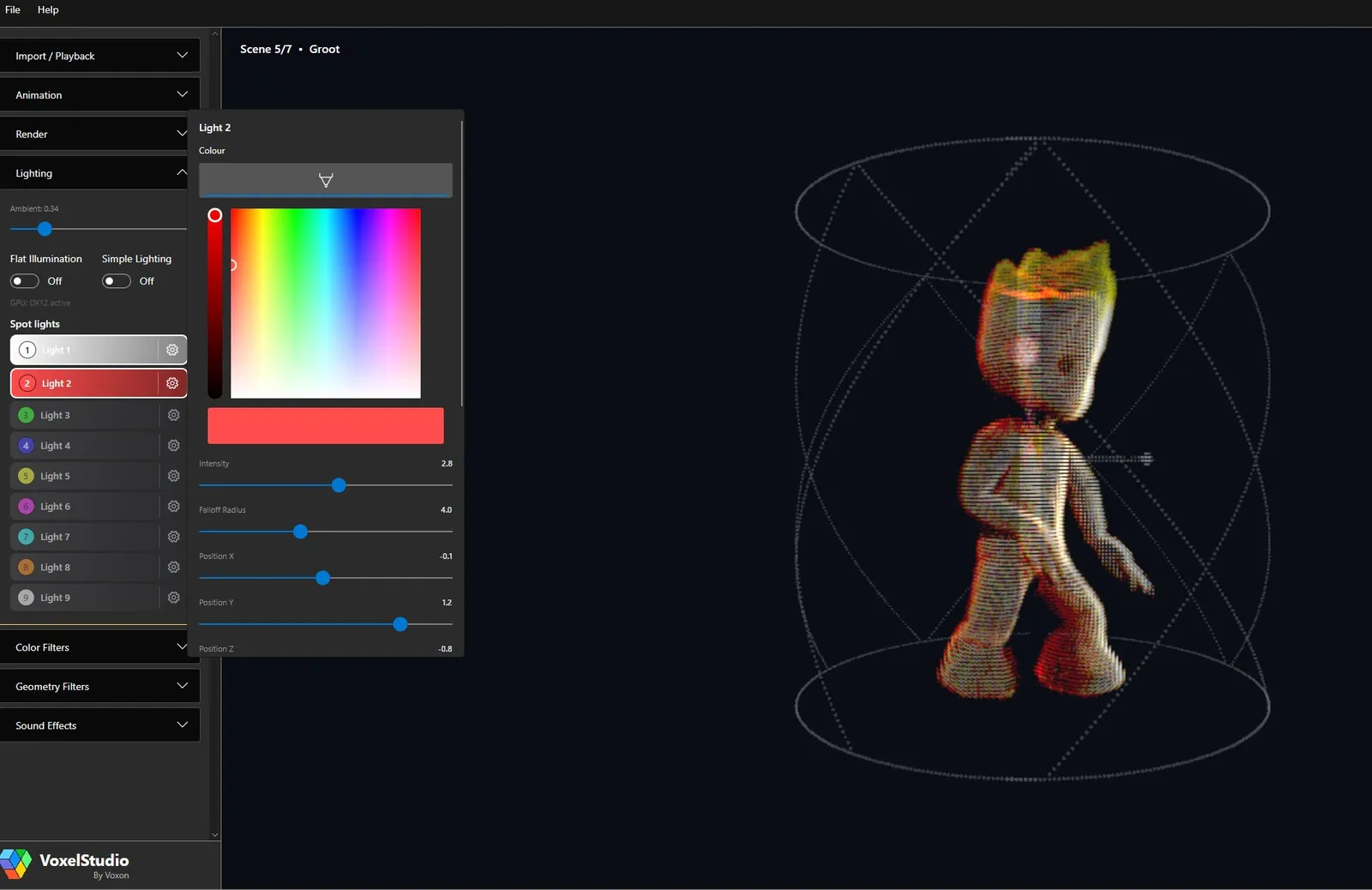Screen dimensions: 1372x890
Task: Click the yellow numbered circle of Light 5
Action: (26, 476)
